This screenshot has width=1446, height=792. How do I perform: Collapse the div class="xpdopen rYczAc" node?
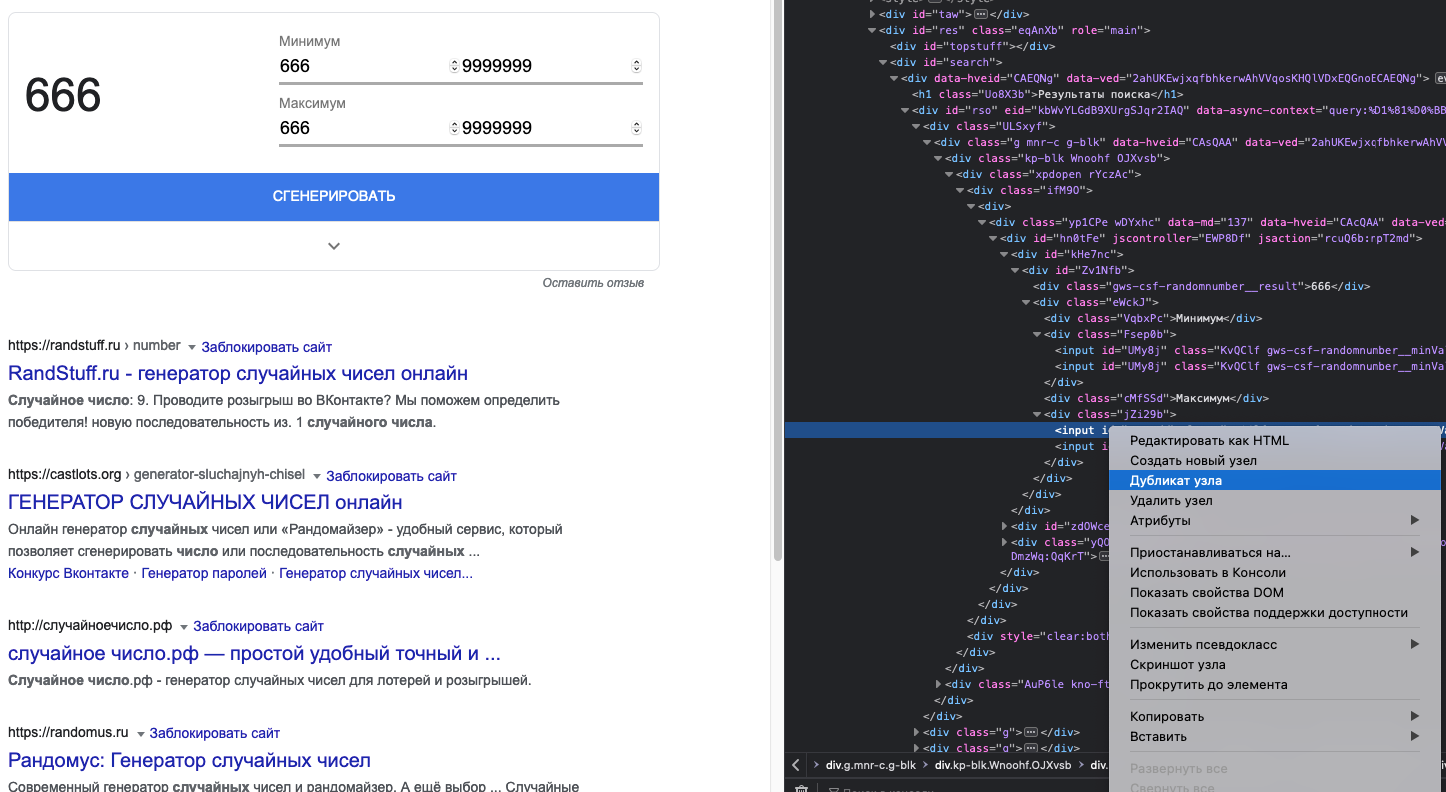pyautogui.click(x=949, y=174)
